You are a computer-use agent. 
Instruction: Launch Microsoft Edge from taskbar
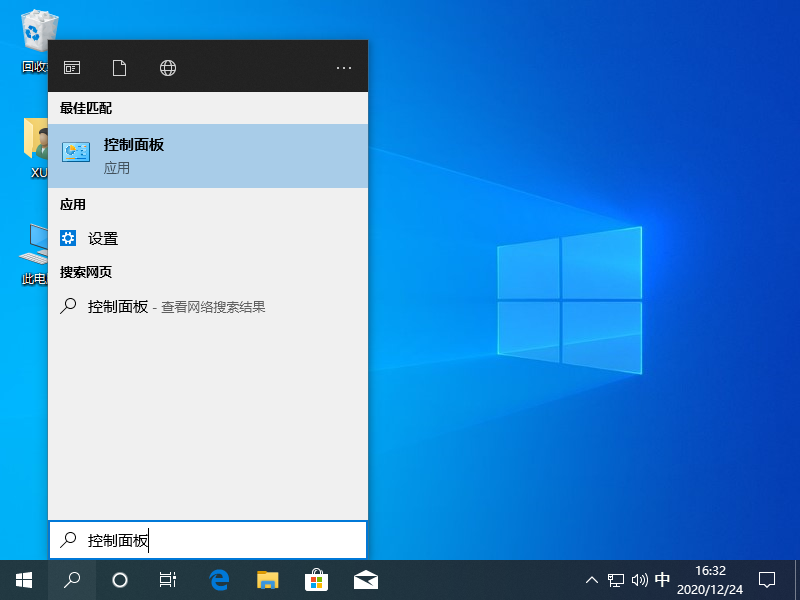point(218,580)
